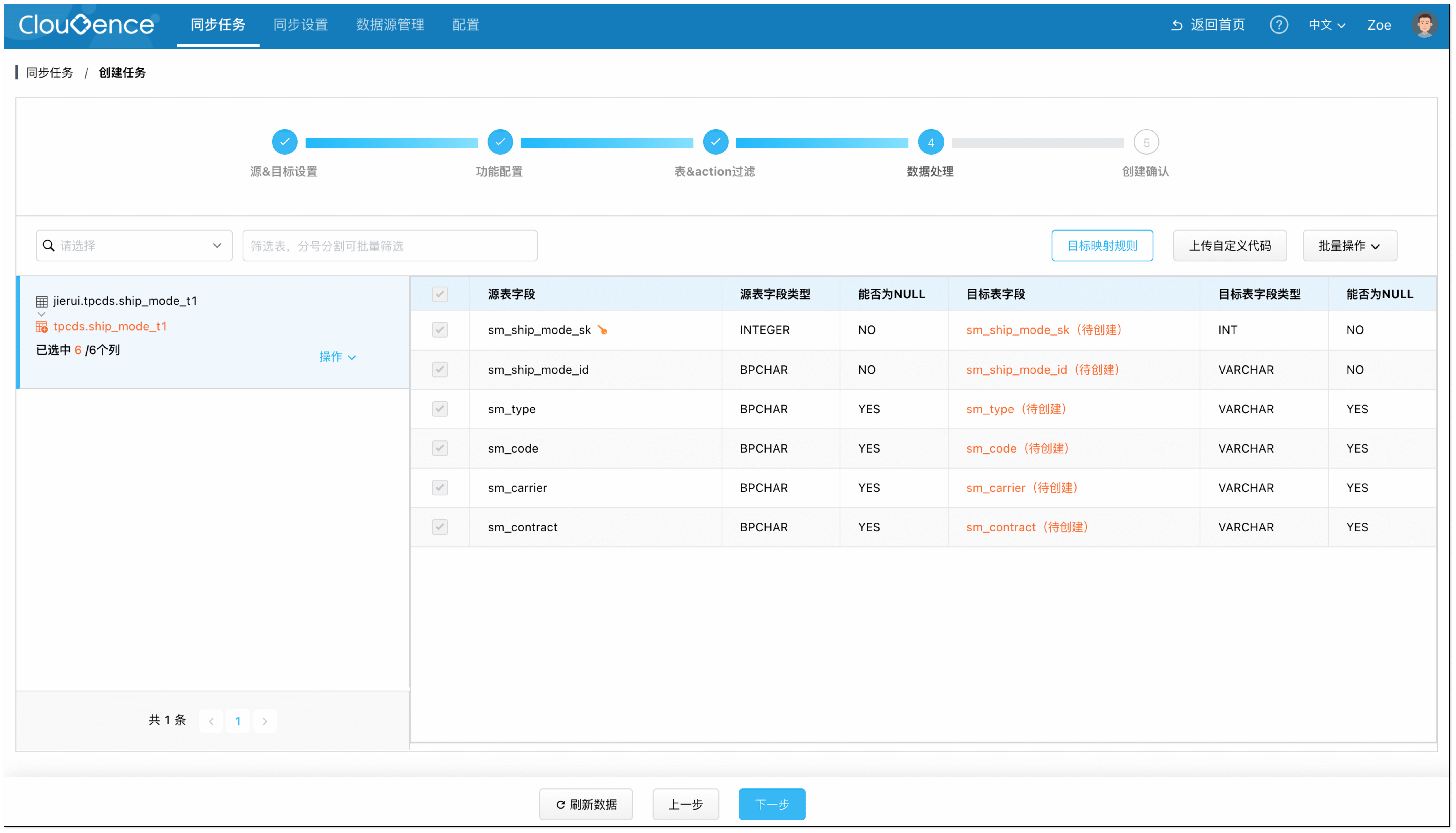Click the source table grid icon

pyautogui.click(x=42, y=301)
